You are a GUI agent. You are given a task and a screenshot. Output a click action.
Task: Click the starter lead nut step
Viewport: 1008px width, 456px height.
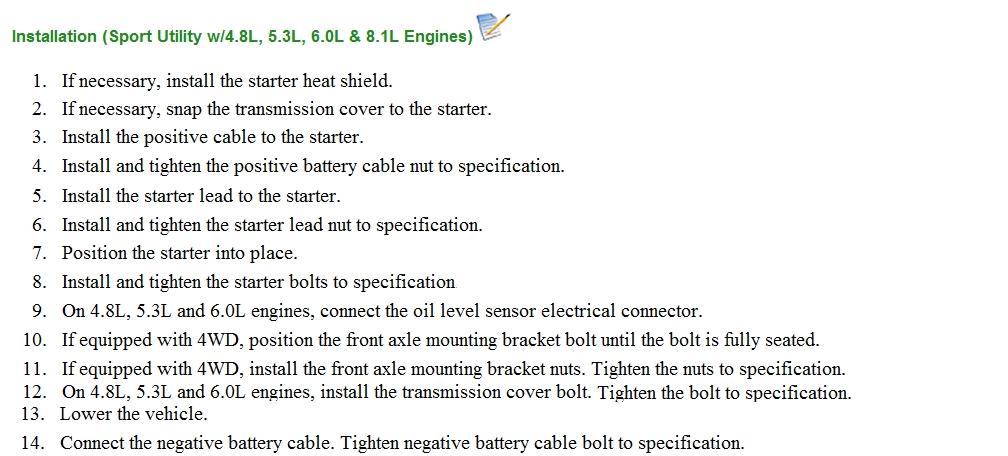pyautogui.click(x=272, y=225)
